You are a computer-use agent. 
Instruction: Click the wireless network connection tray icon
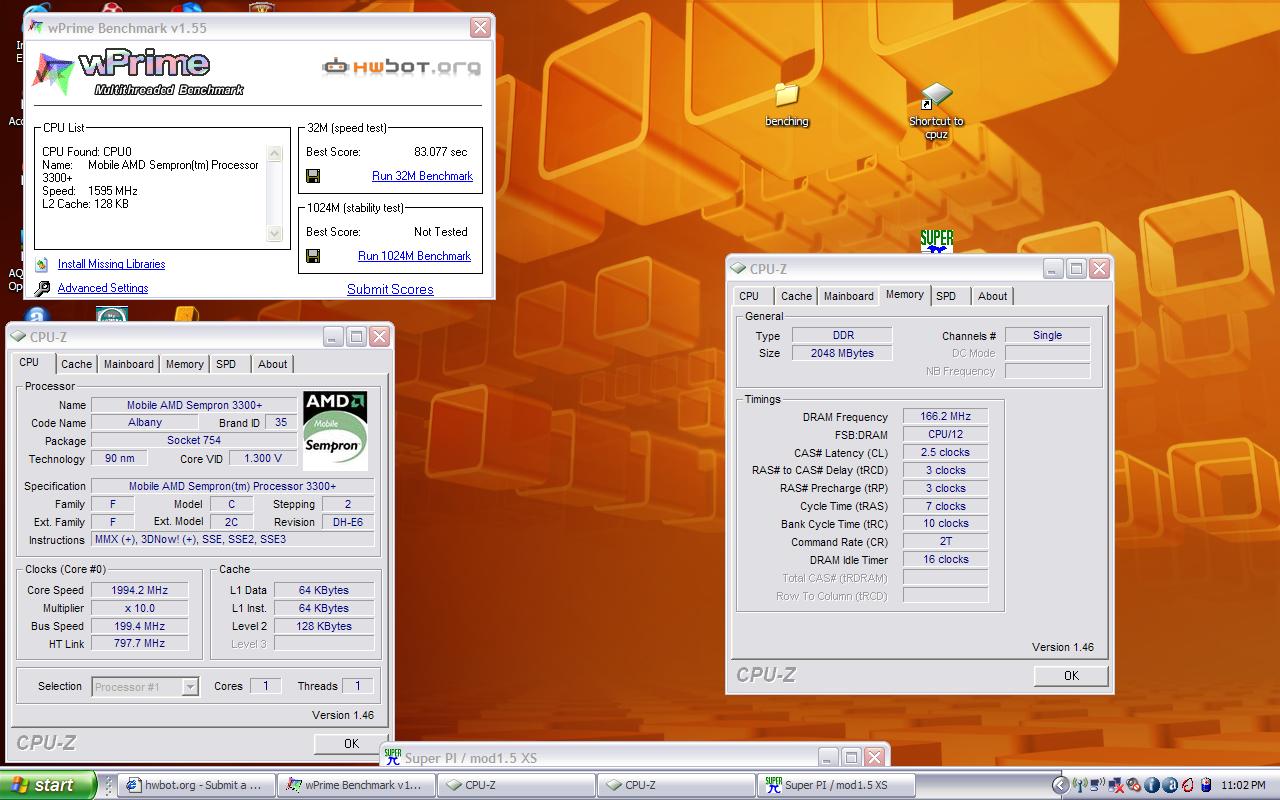[1097, 785]
